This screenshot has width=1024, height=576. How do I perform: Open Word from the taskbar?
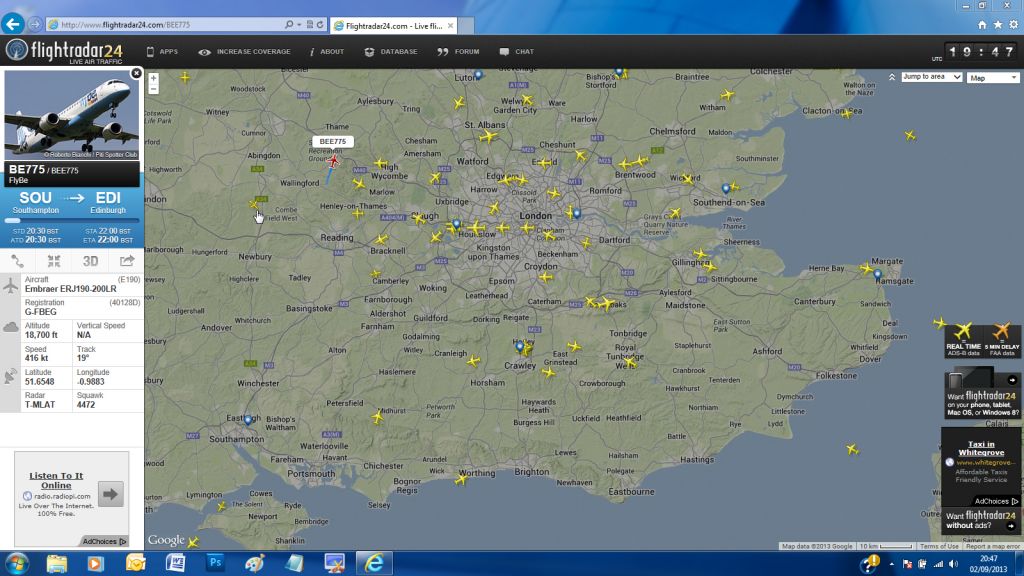pyautogui.click(x=175, y=563)
